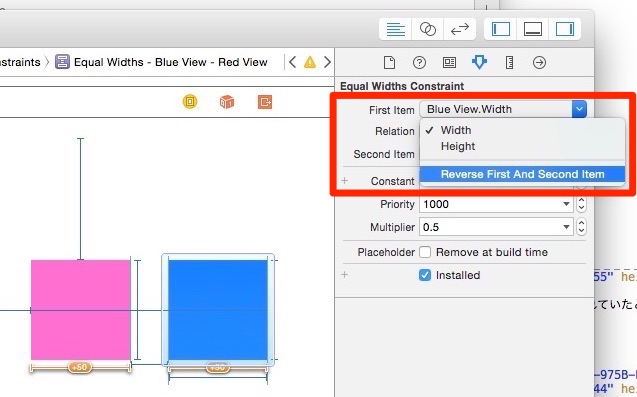Go to next issue arrow
This screenshot has width=637, height=397.
[327, 62]
